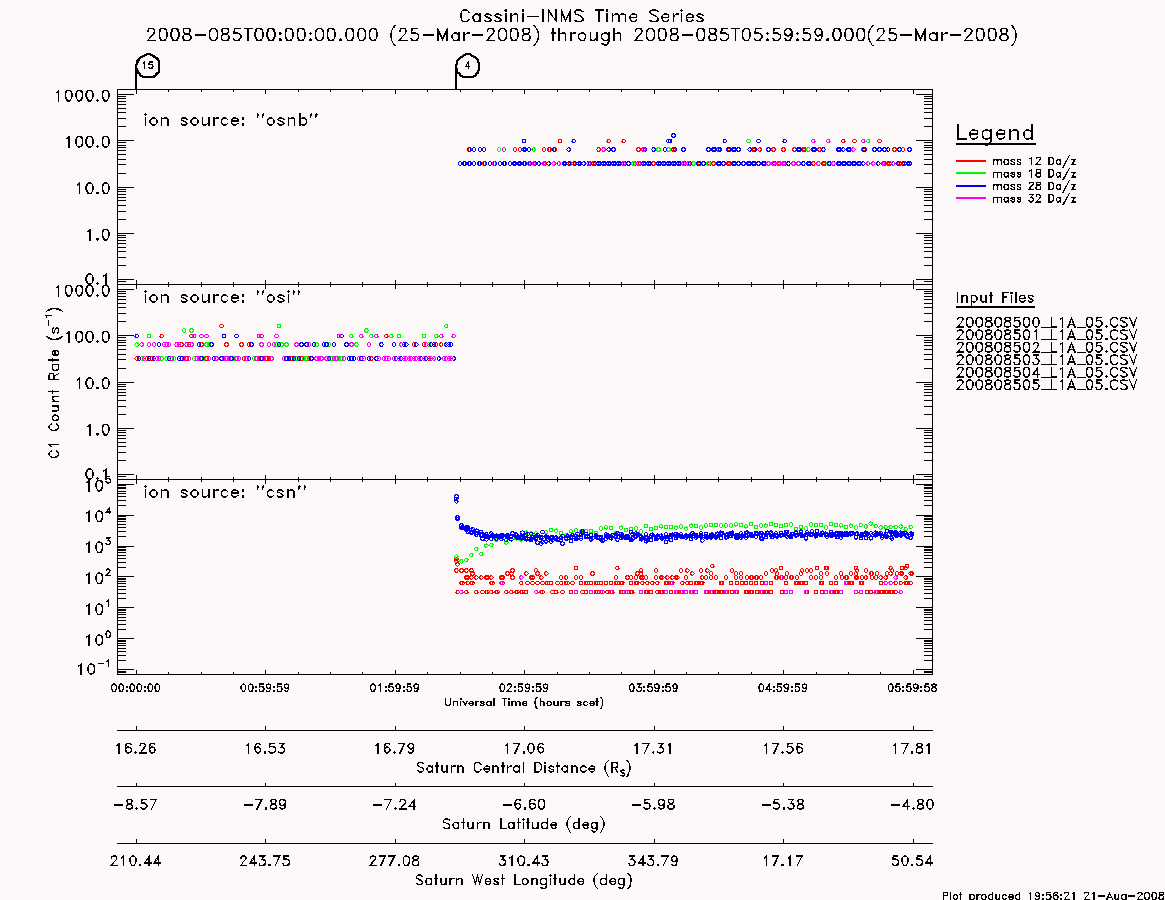This screenshot has height=900, width=1165.
Task: Click the 50.54 longitude value
Action: point(912,861)
